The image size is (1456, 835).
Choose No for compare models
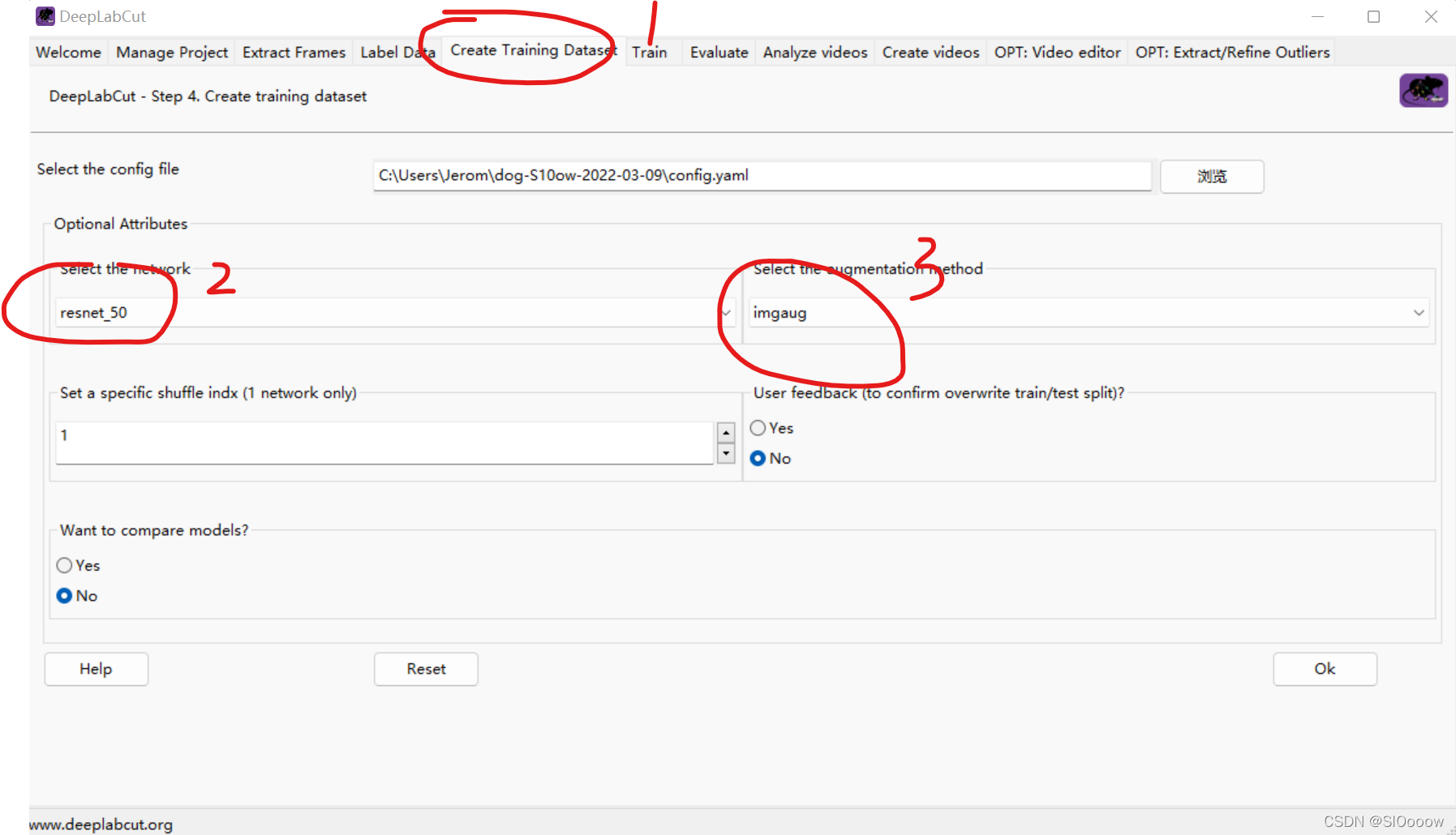point(77,596)
